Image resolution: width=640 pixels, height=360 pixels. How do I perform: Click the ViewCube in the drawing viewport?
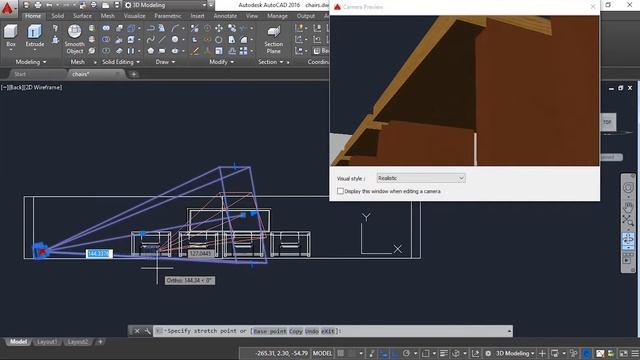(x=608, y=122)
